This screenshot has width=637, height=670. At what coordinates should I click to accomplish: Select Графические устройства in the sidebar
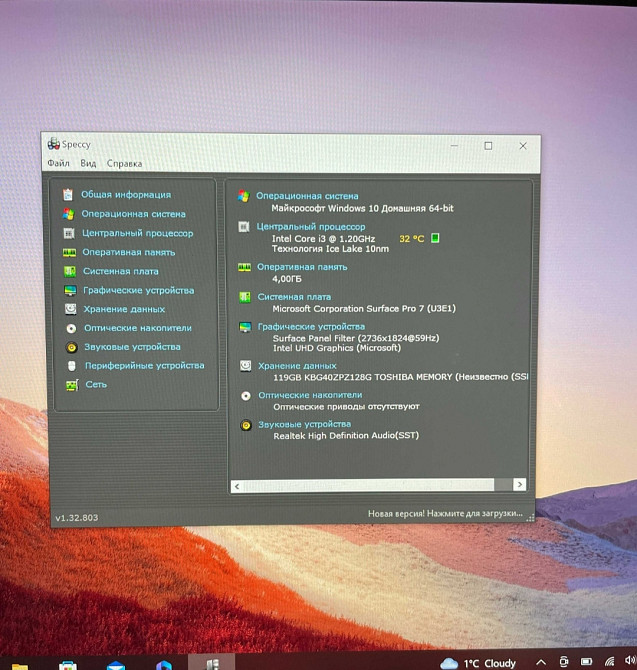(x=138, y=290)
